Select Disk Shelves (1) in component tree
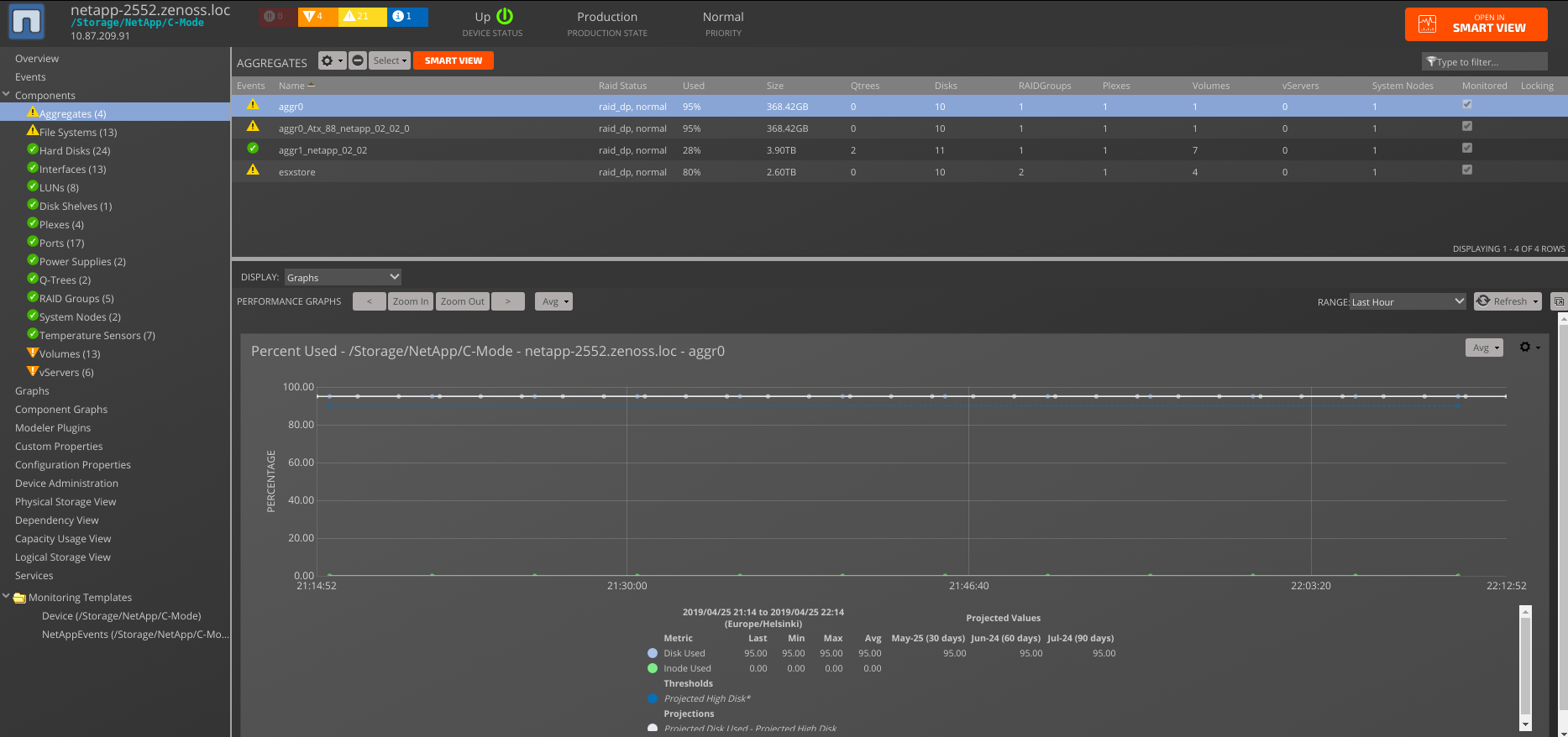The image size is (1568, 737). pos(76,206)
